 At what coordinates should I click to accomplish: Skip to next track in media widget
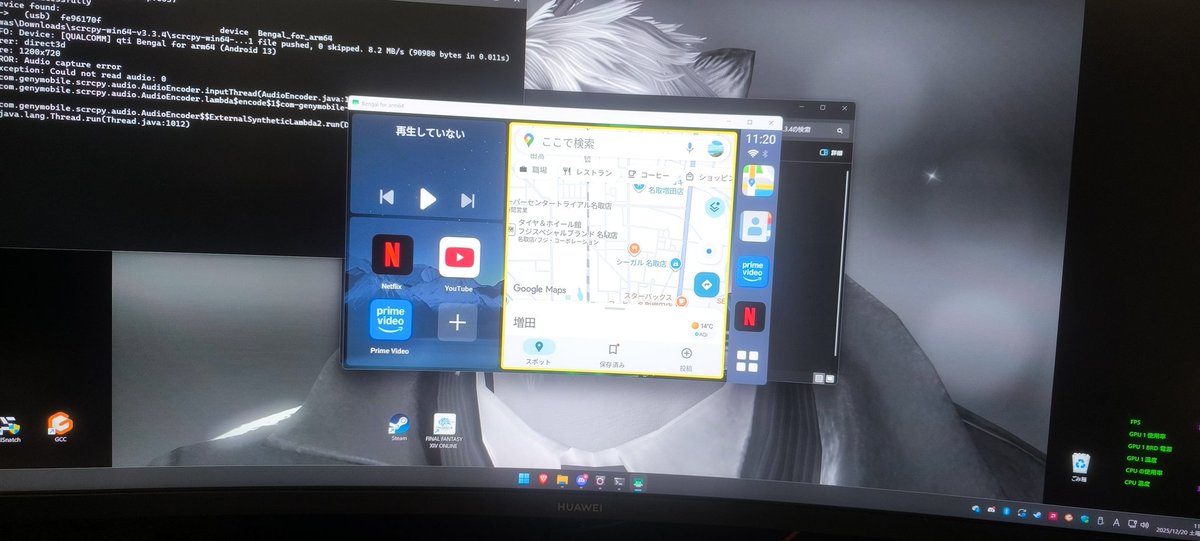[x=468, y=200]
